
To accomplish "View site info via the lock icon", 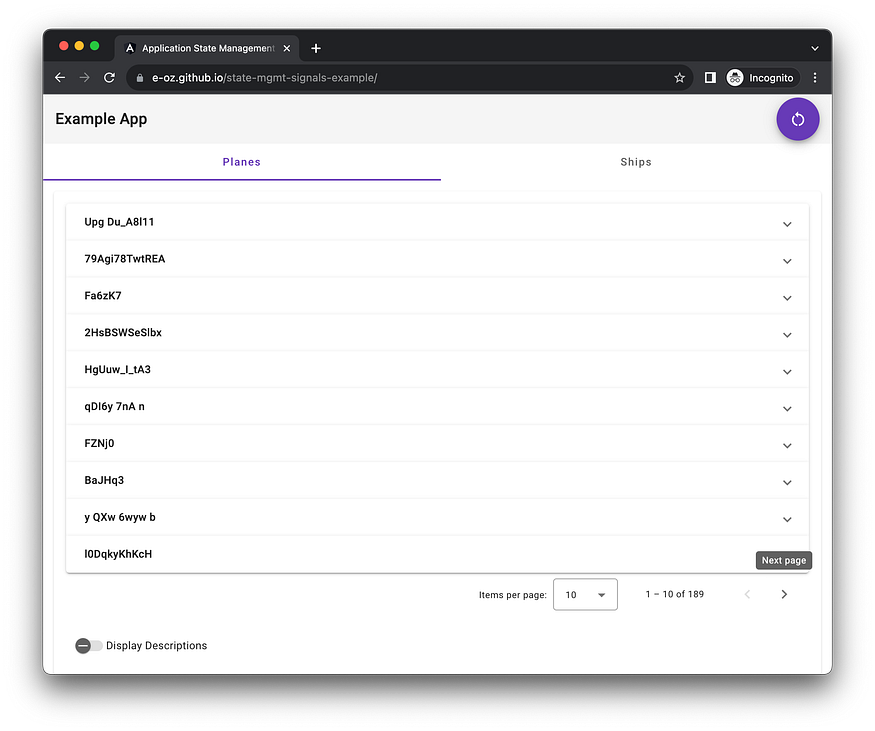I will [140, 78].
